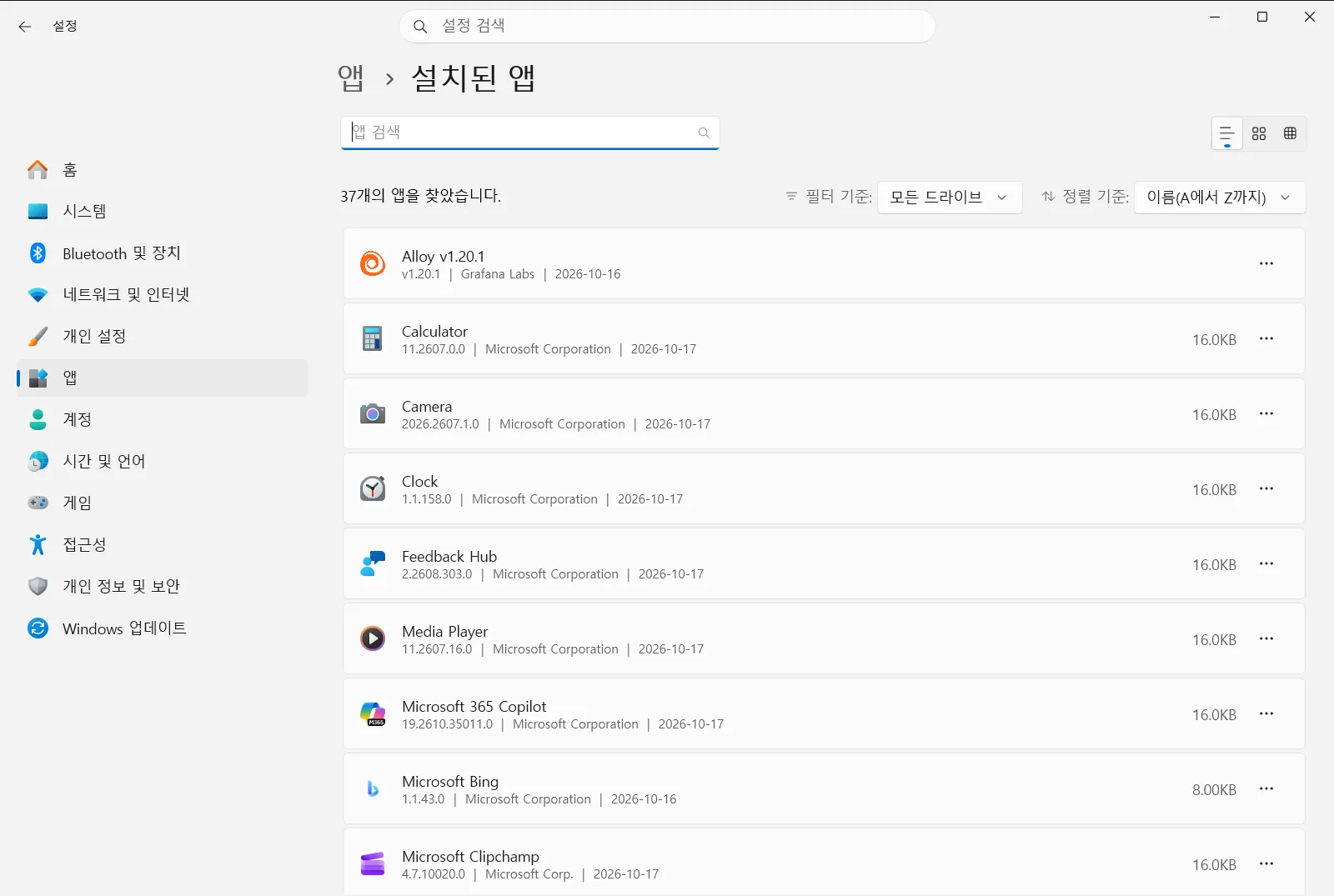Image resolution: width=1334 pixels, height=896 pixels.
Task: Click the Microsoft 365 Copilot icon
Action: (x=373, y=713)
